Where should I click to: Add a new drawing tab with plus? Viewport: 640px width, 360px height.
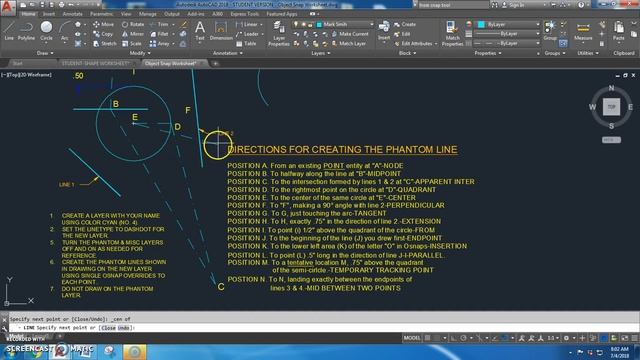coord(215,63)
